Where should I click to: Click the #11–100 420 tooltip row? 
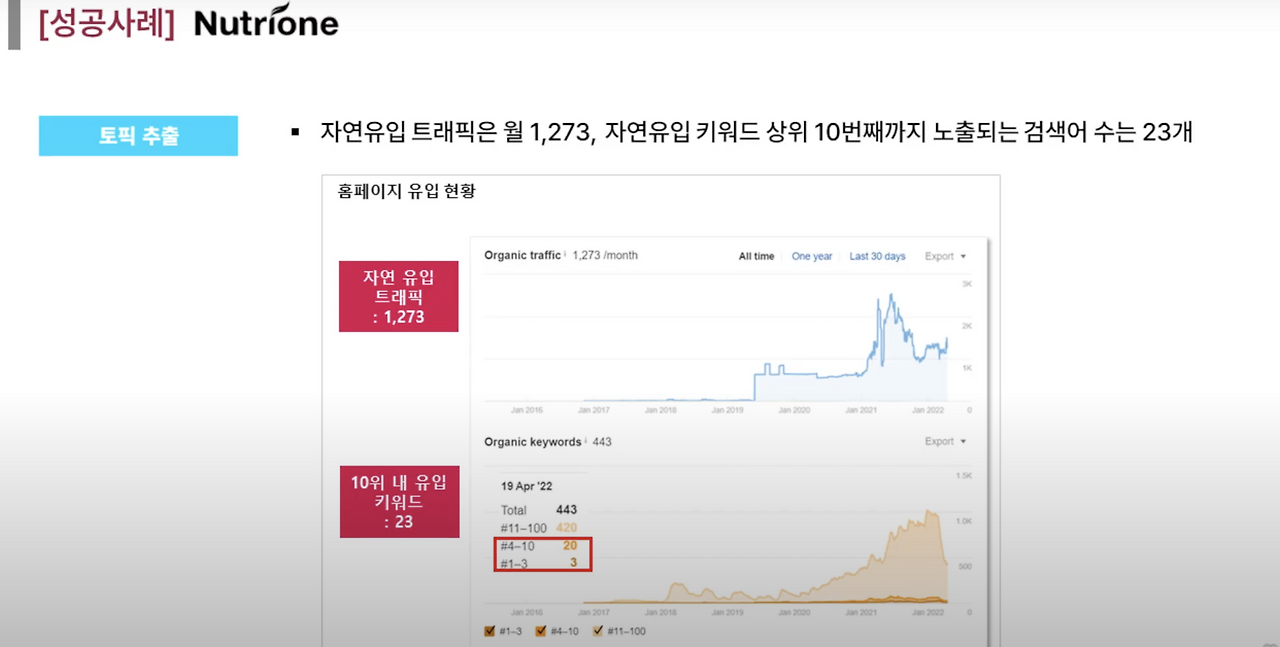click(539, 528)
